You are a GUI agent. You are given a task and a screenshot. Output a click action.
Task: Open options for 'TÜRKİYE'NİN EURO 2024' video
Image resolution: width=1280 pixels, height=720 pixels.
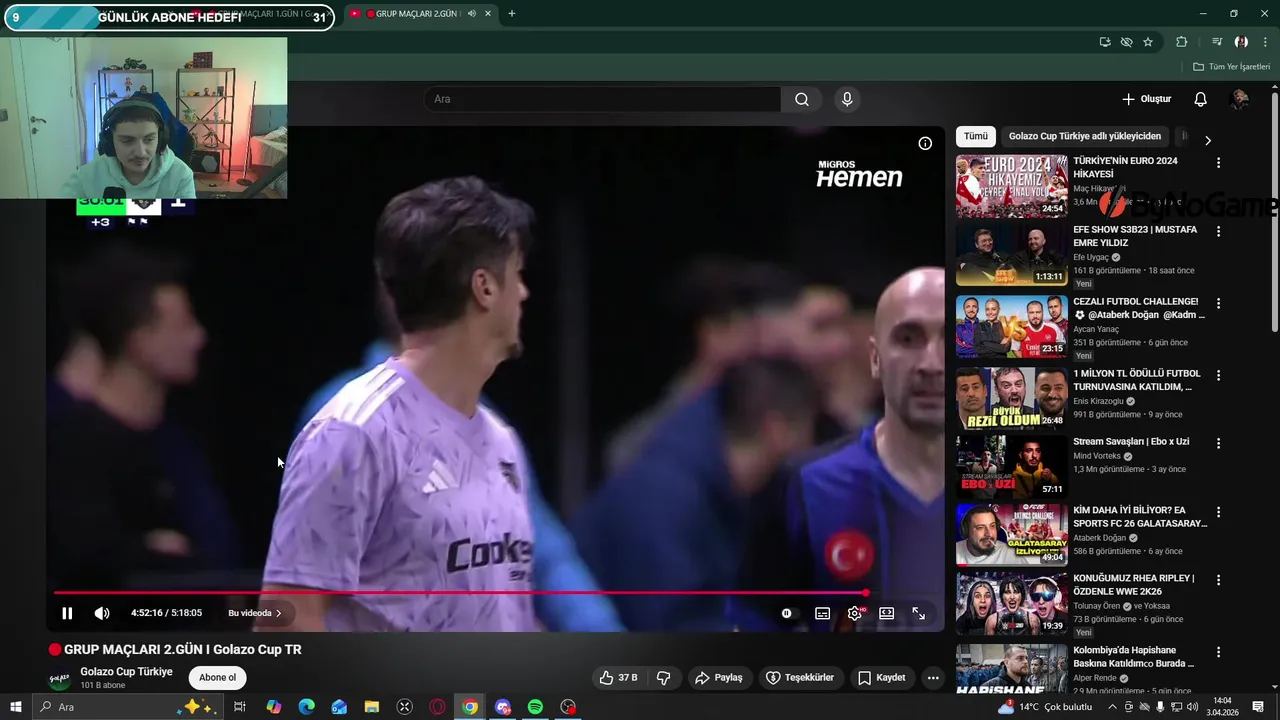tap(1218, 162)
